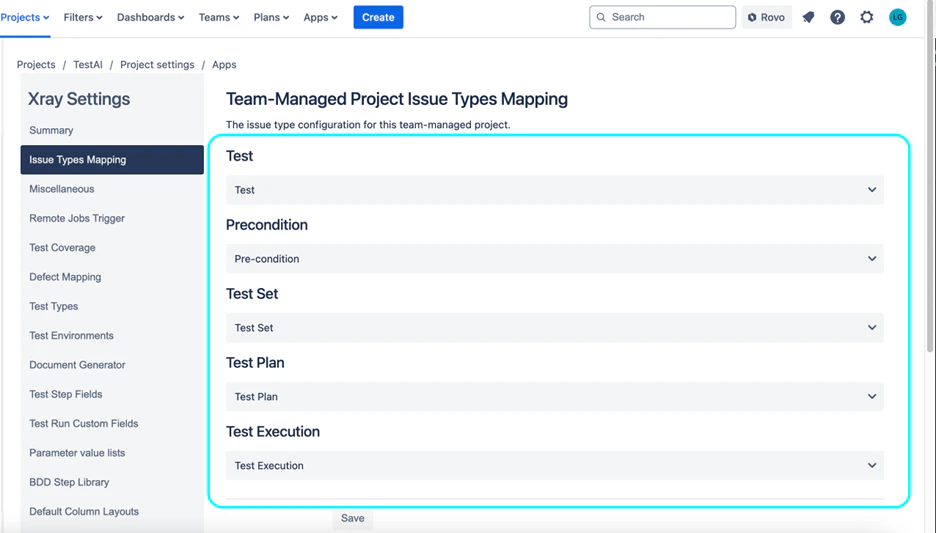Open the Apps menu
The height and width of the screenshot is (533, 936).
click(x=321, y=17)
